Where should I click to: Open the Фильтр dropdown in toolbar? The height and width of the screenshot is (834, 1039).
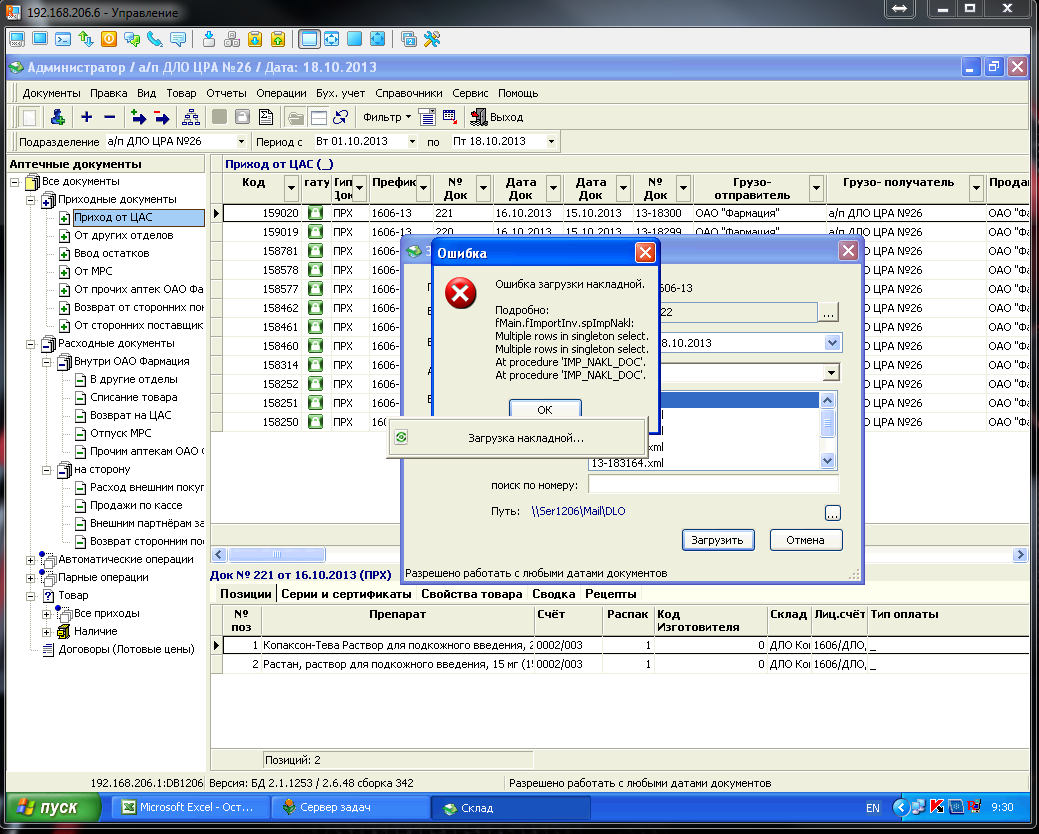coord(386,117)
